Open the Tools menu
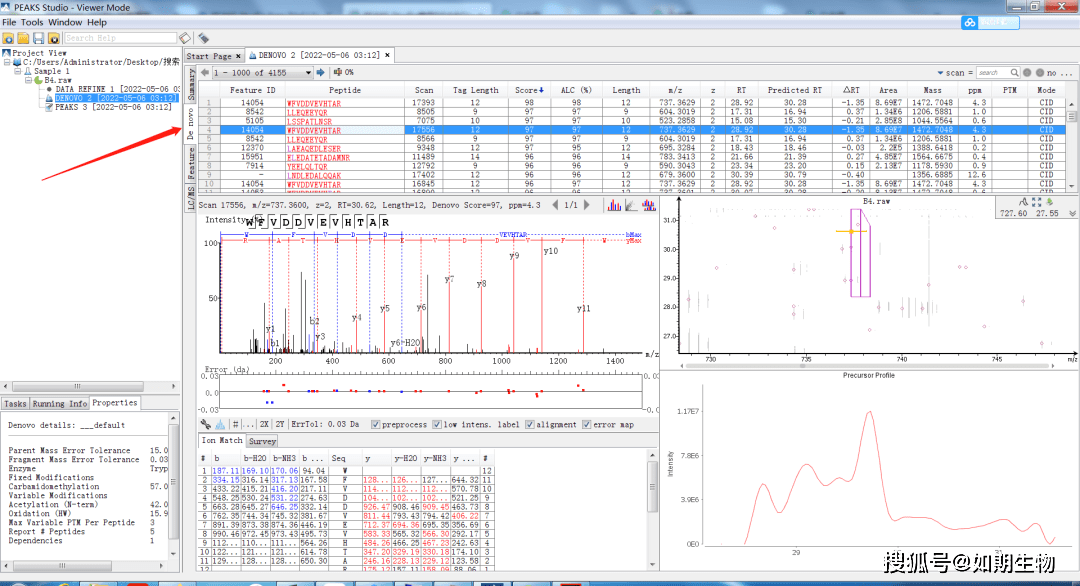The image size is (1080, 586). [x=32, y=22]
